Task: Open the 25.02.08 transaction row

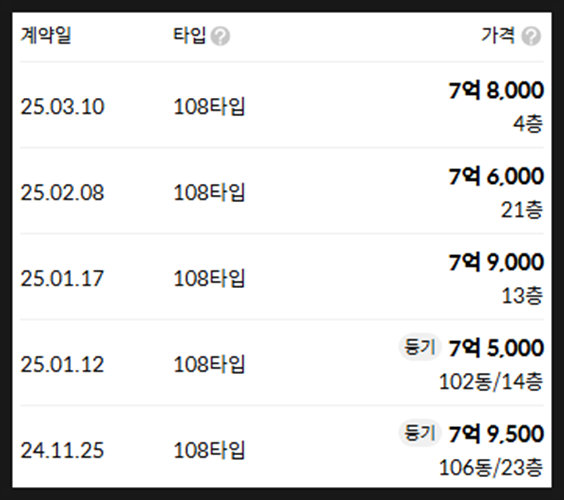Action: [282, 191]
